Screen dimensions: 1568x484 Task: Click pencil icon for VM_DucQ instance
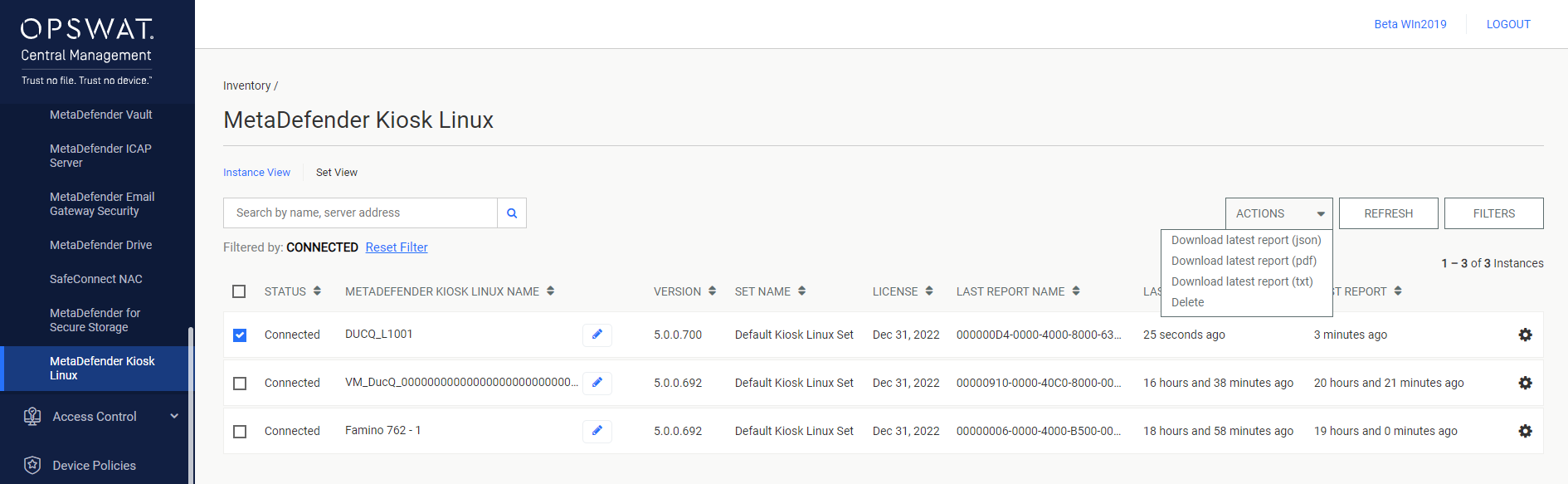tap(597, 383)
